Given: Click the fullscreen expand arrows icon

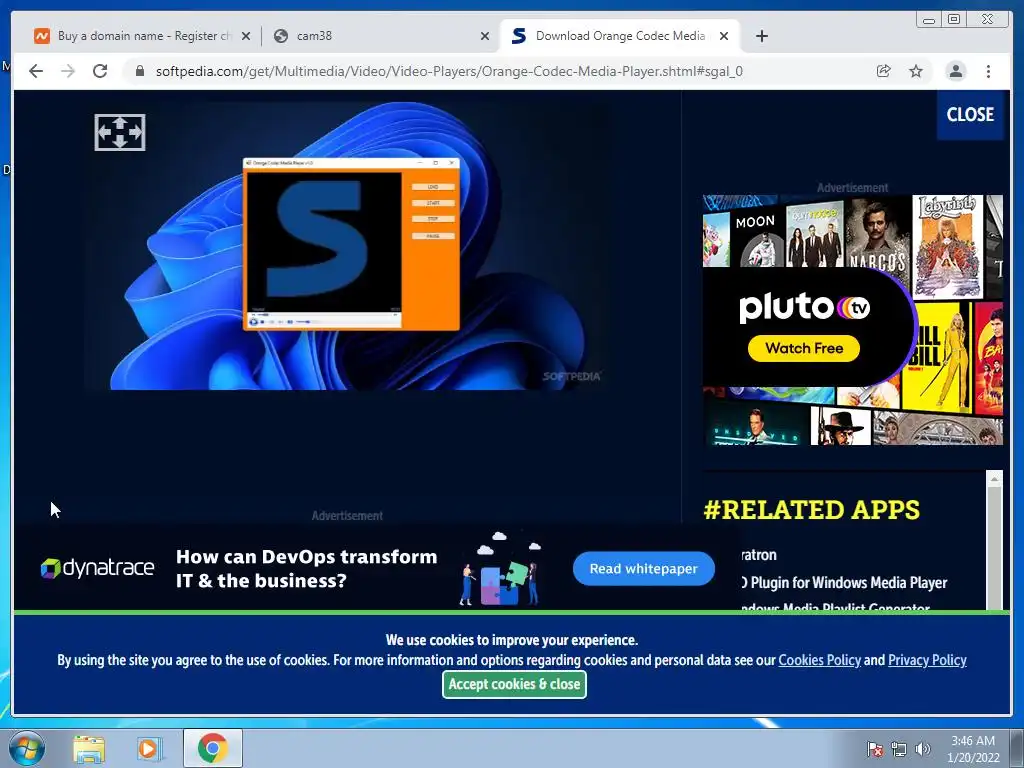Looking at the screenshot, I should (x=120, y=133).
